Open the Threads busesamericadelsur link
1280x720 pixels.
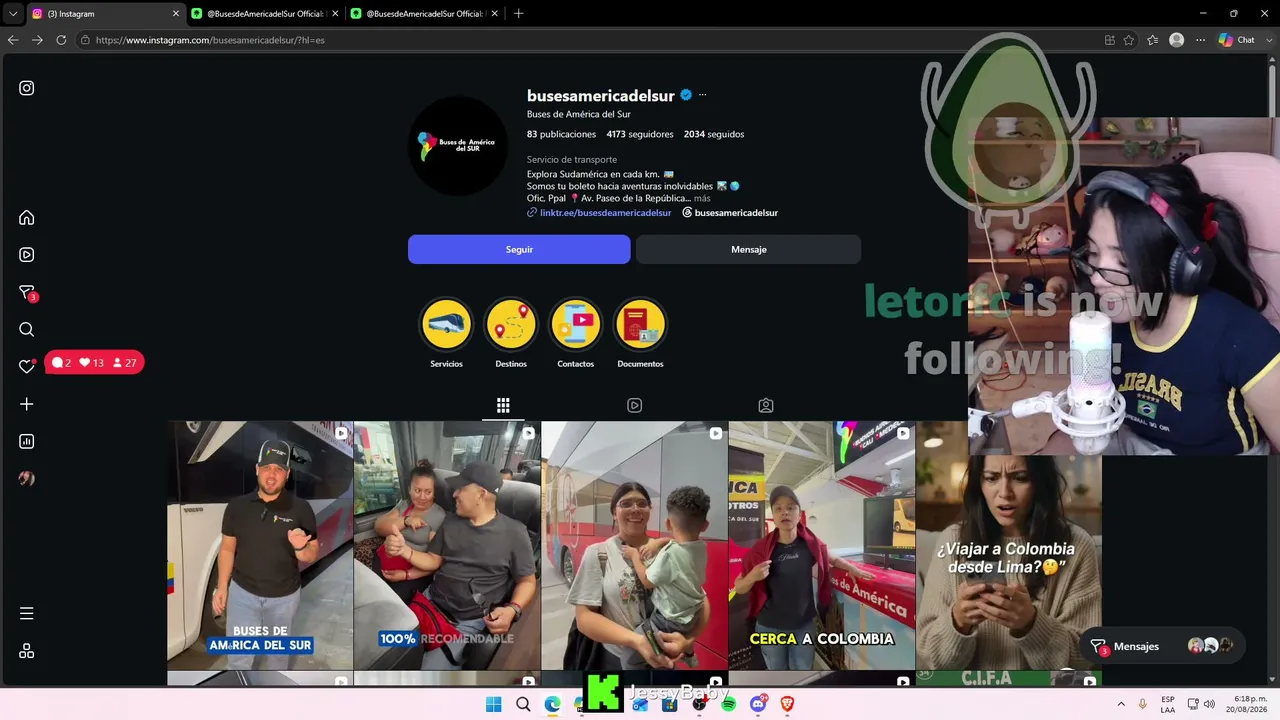tap(730, 213)
